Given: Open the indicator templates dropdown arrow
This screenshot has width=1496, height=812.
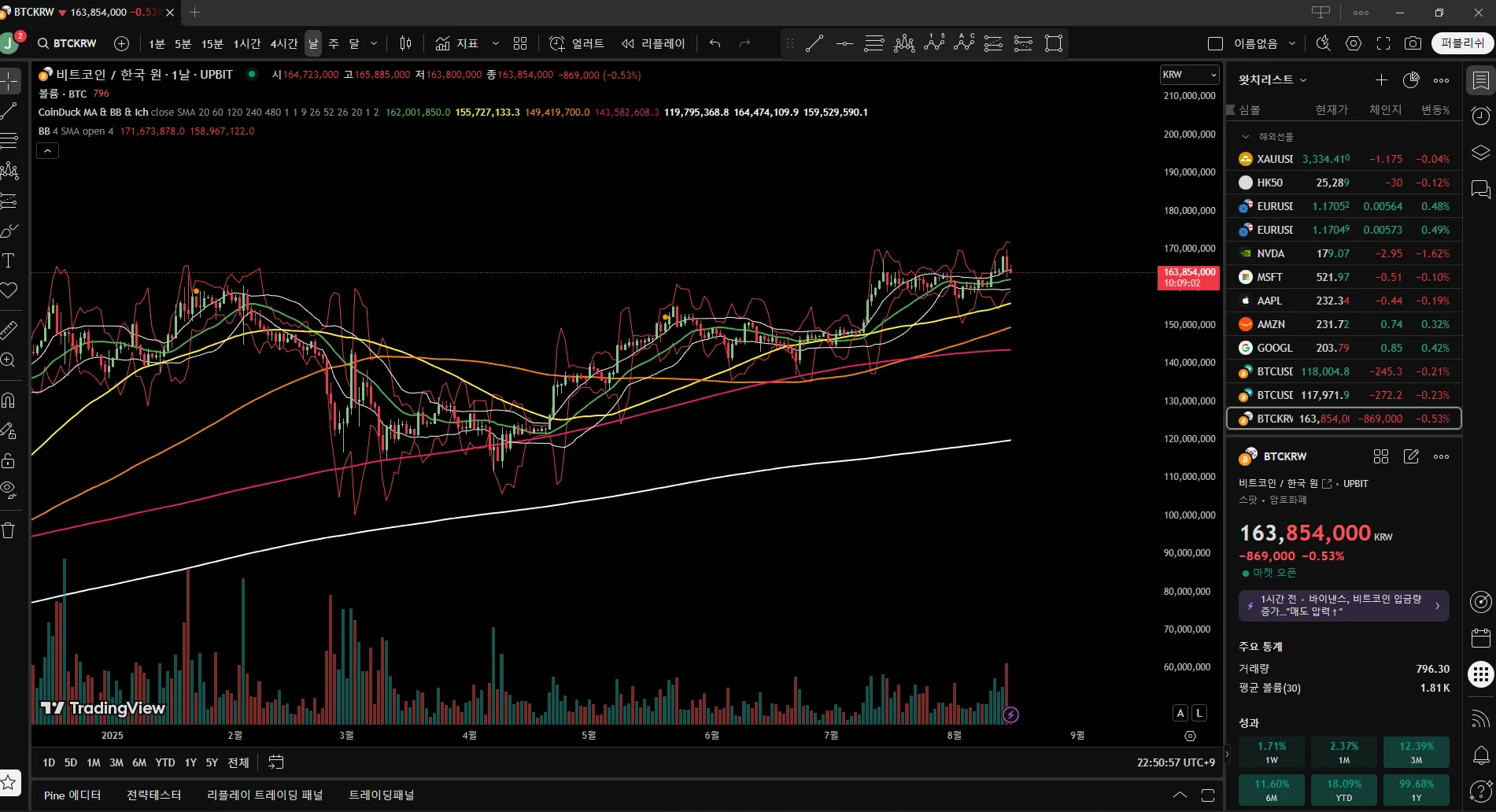Looking at the screenshot, I should point(496,43).
